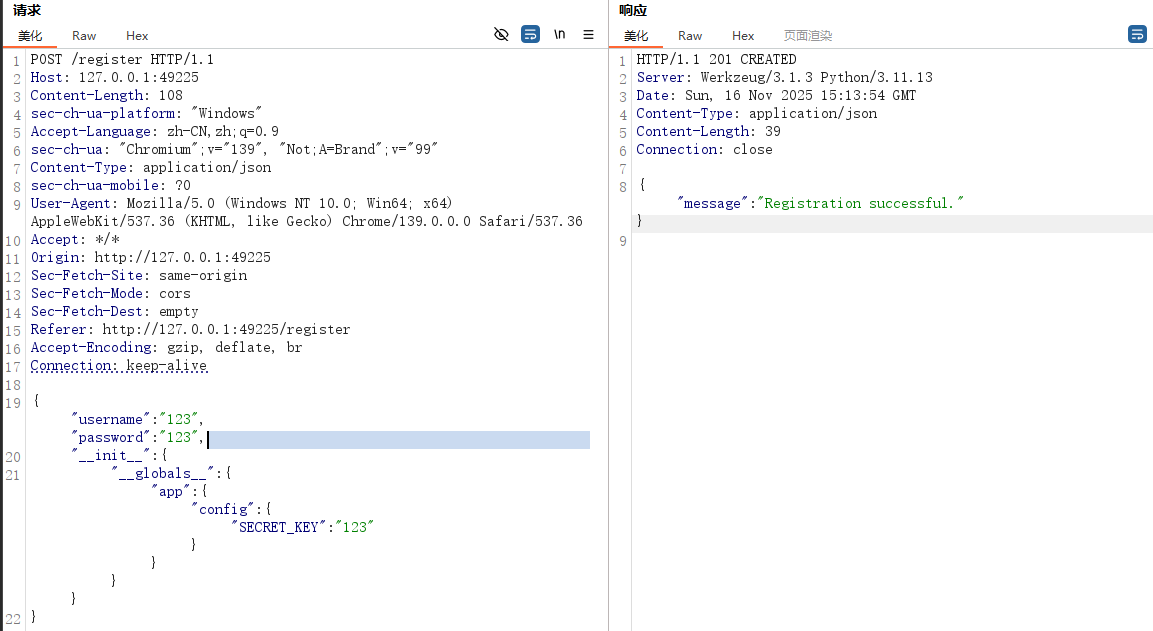Click the POST /register request line

pos(122,59)
